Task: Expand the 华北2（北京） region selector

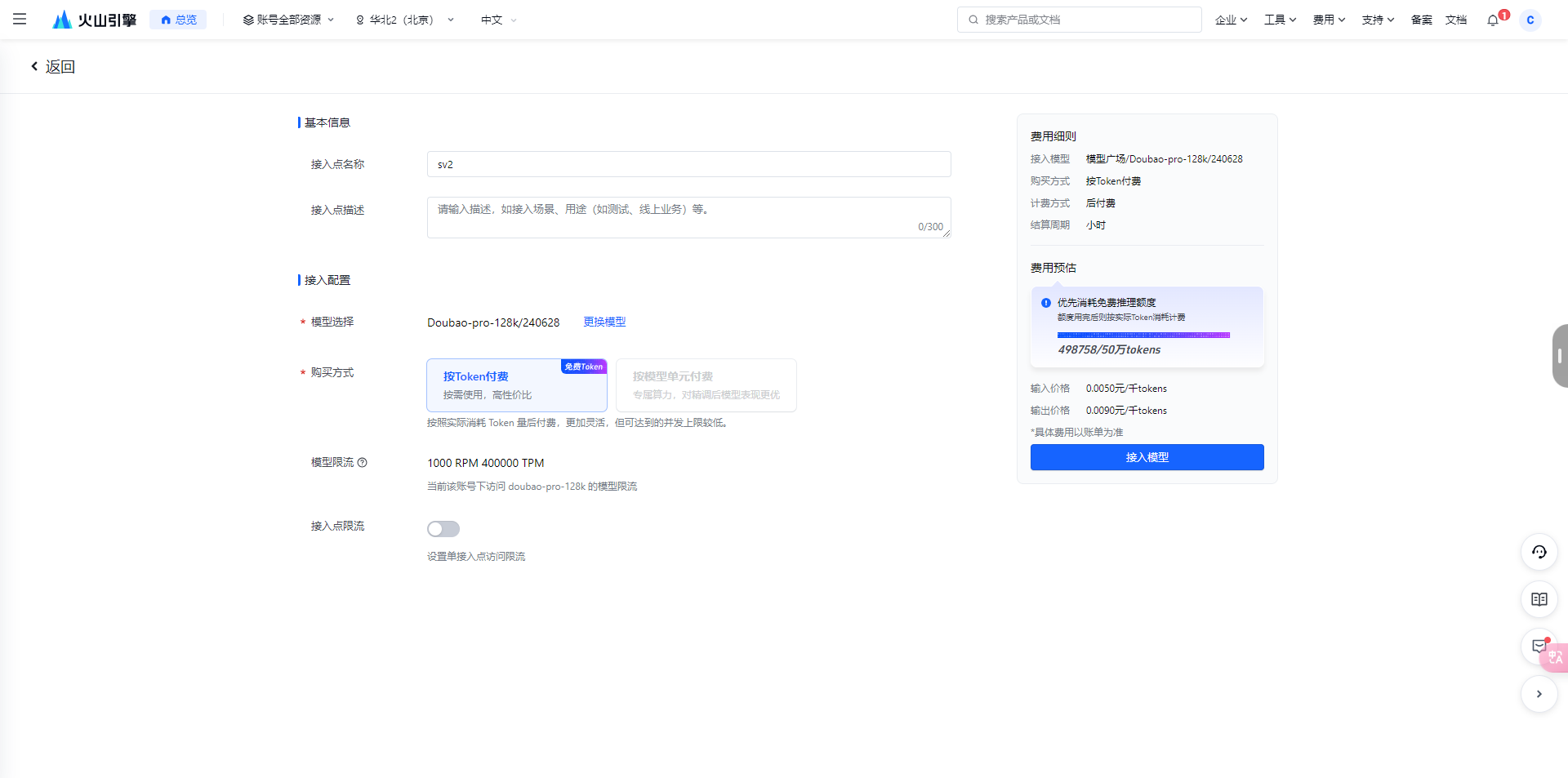Action: [404, 20]
